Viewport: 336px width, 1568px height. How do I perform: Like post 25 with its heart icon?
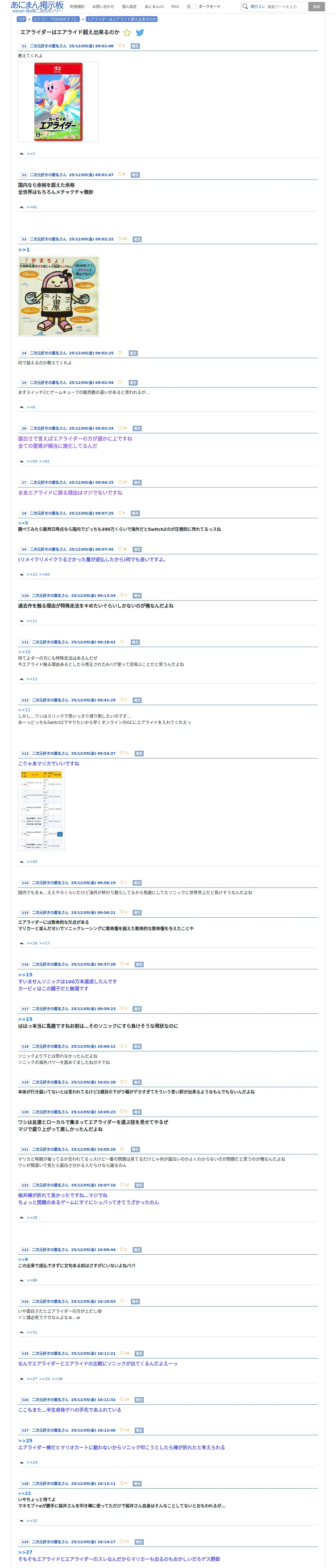coord(122,1354)
